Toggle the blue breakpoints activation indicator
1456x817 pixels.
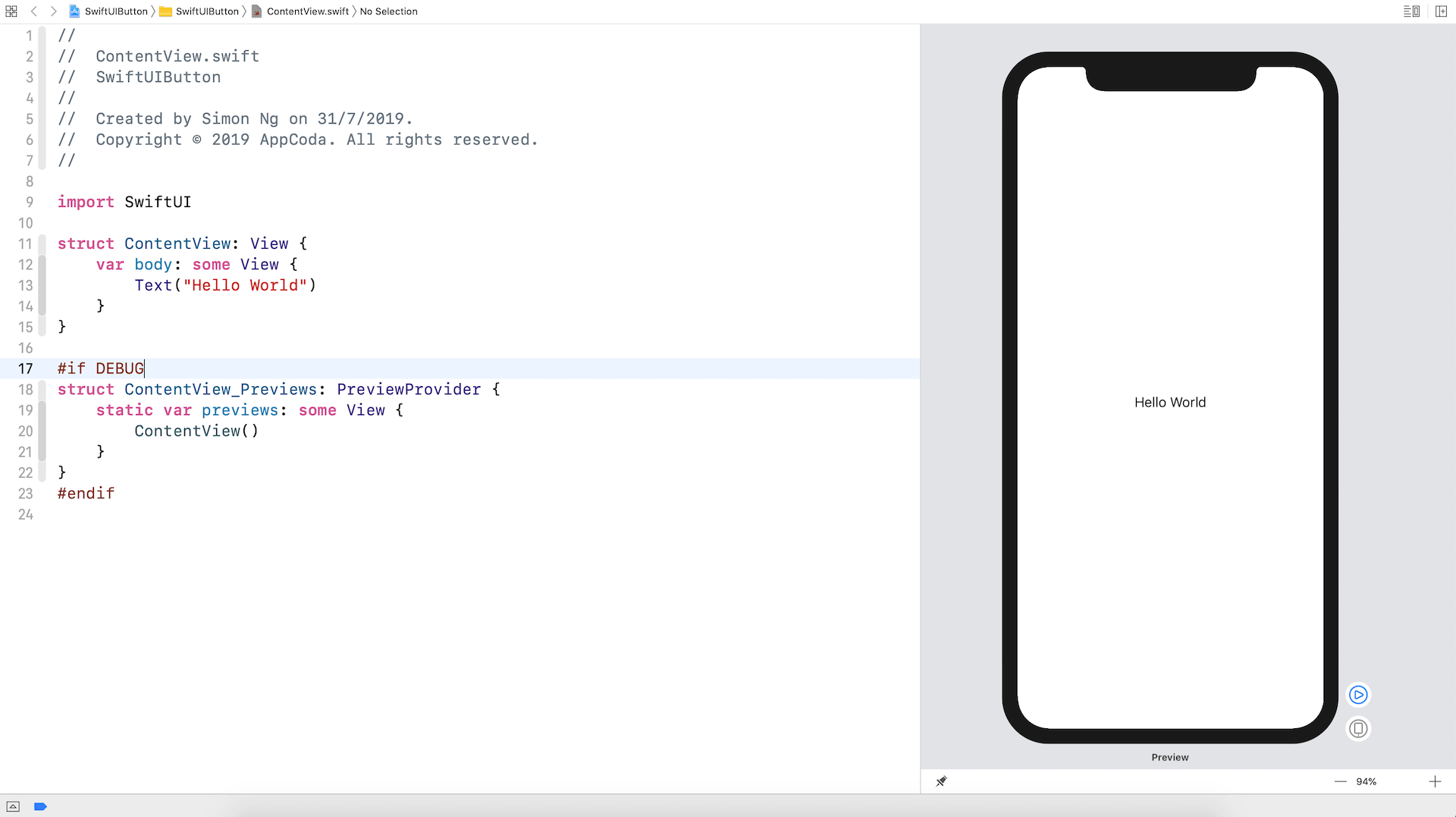click(x=41, y=806)
